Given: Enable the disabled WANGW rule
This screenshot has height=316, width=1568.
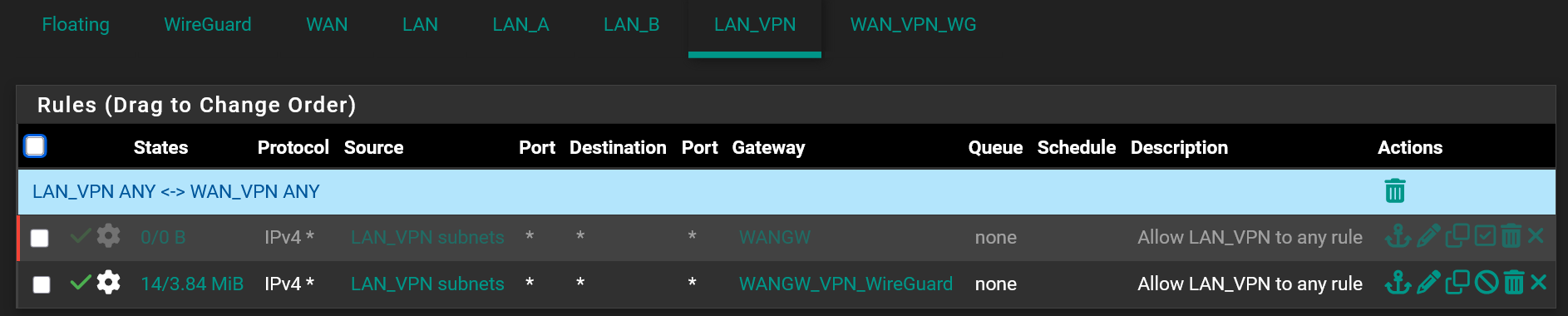Looking at the screenshot, I should [x=1485, y=236].
